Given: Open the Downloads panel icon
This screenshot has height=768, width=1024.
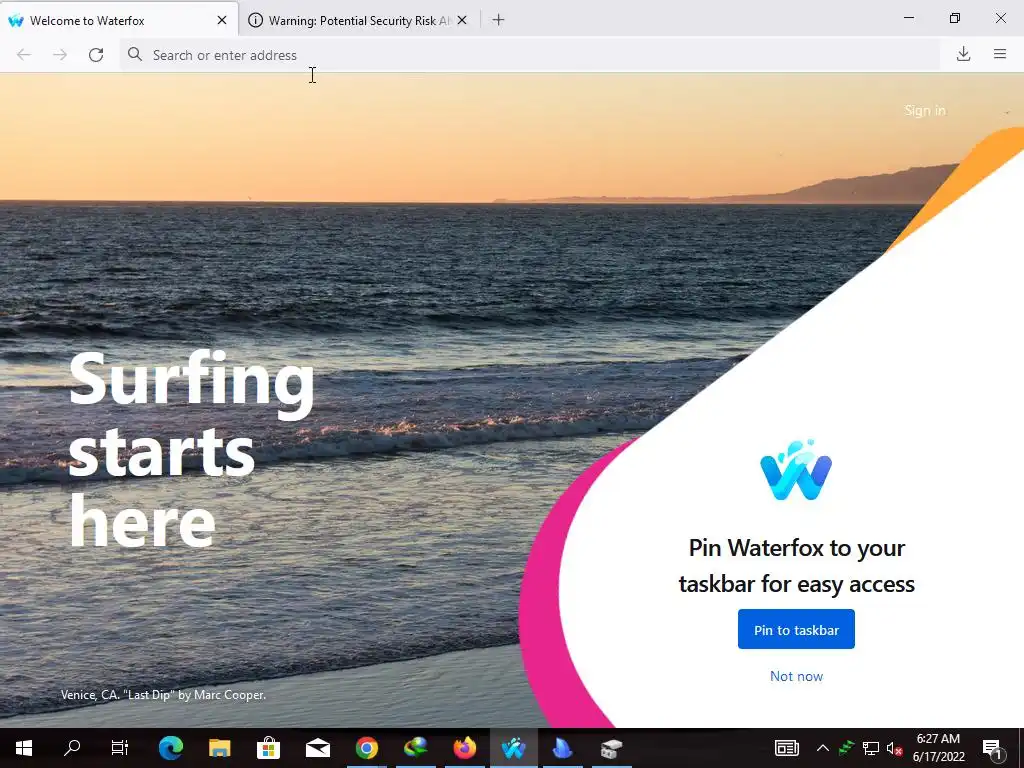Looking at the screenshot, I should coord(963,54).
